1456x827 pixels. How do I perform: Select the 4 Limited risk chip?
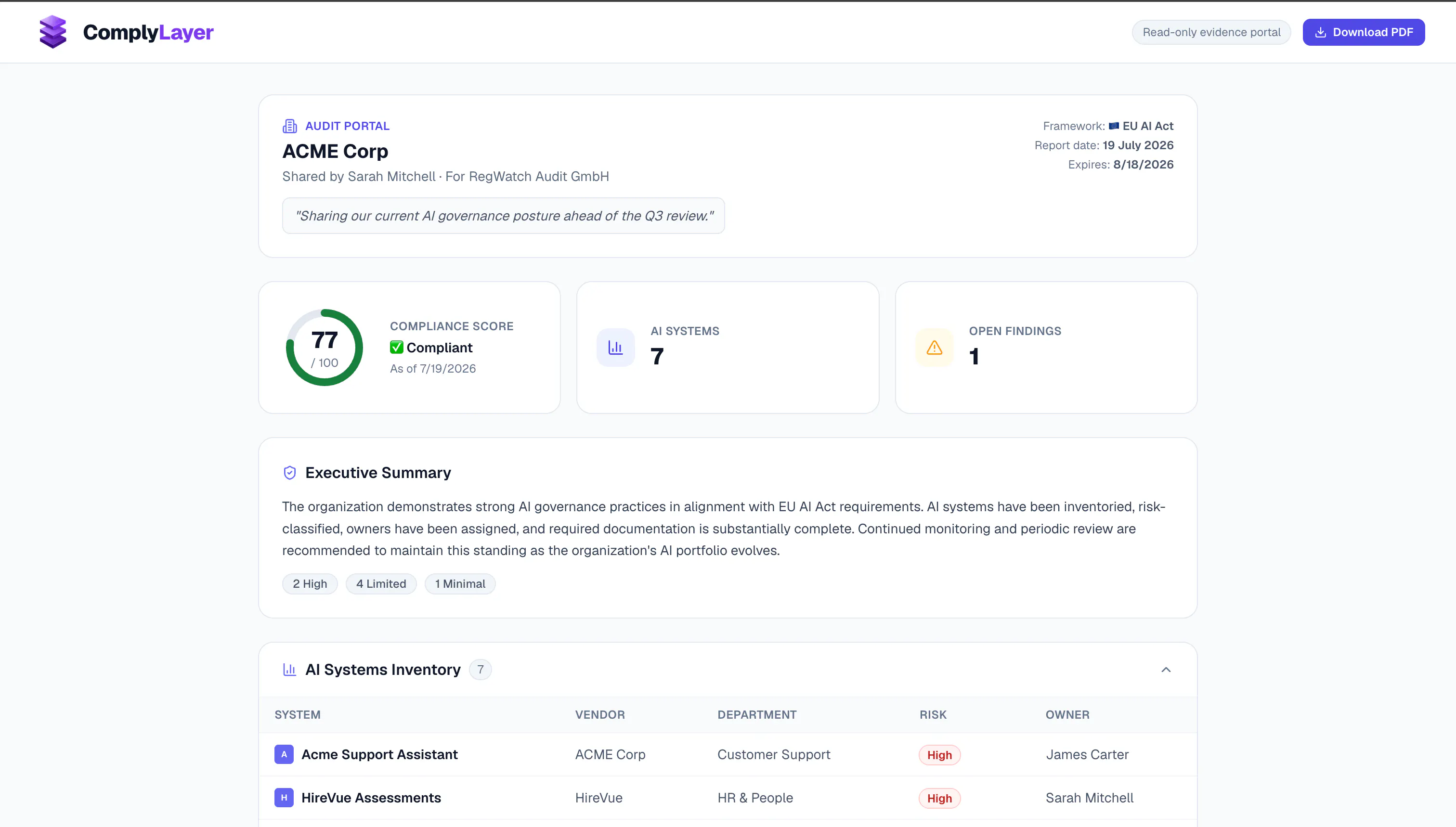click(381, 584)
